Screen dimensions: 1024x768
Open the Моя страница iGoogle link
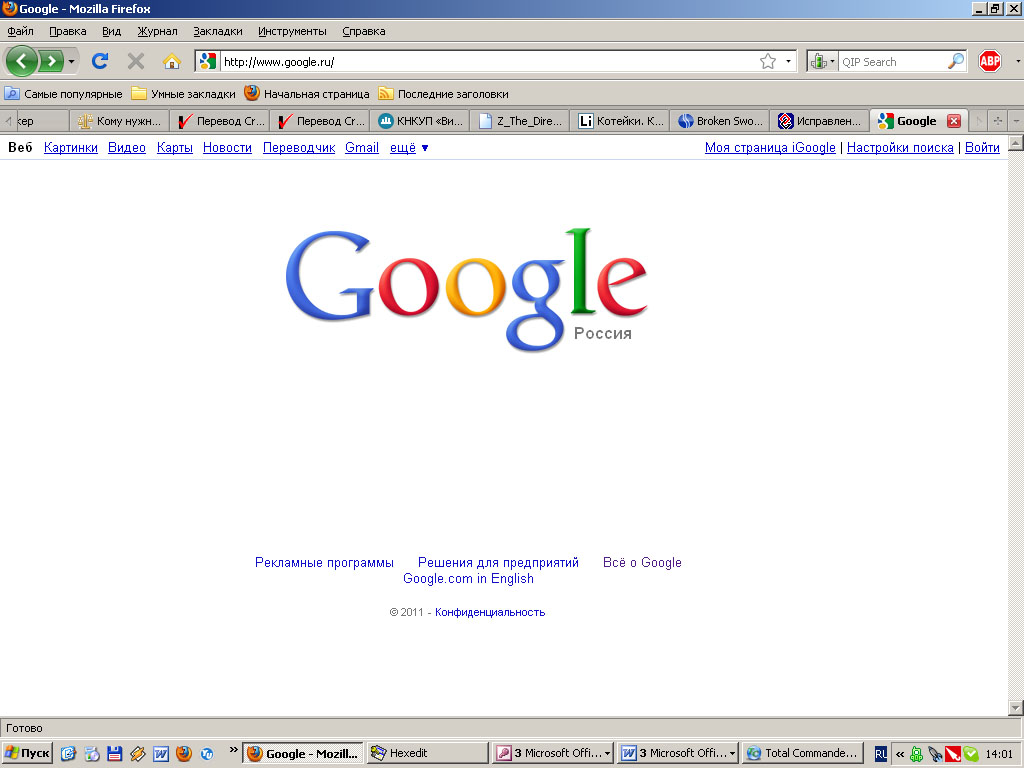(x=770, y=148)
